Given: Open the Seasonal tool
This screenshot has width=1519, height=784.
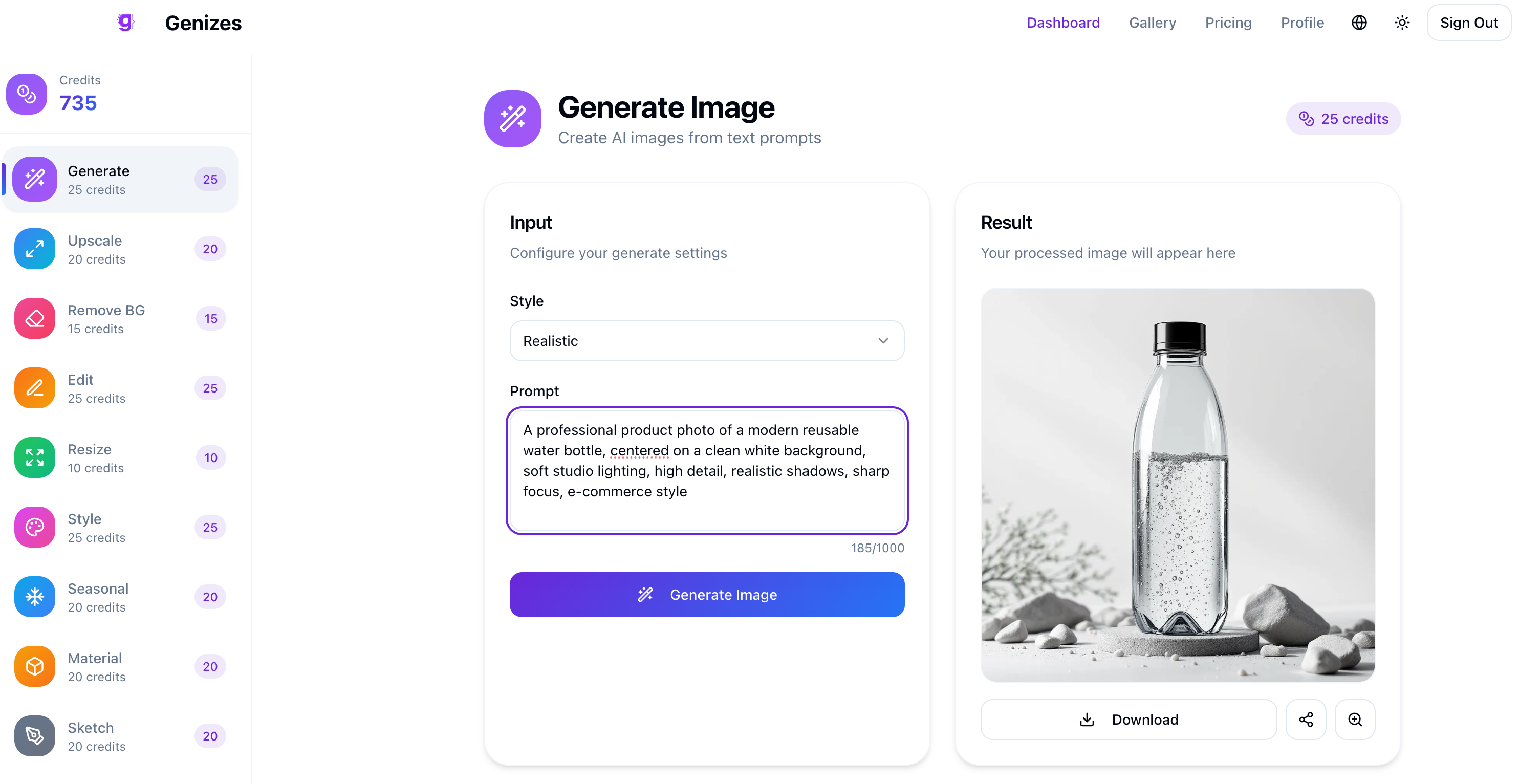Looking at the screenshot, I should 120,597.
